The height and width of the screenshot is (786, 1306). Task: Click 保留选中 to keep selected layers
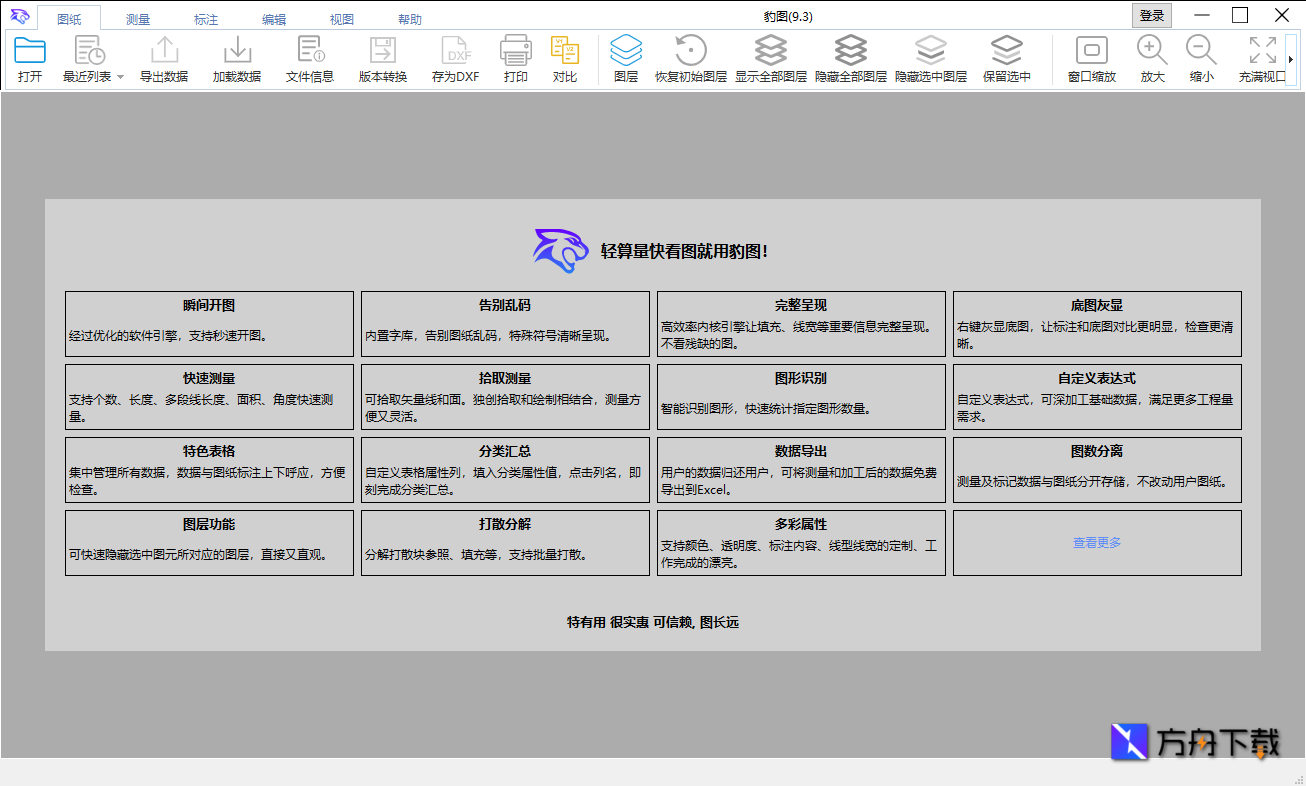[1006, 57]
